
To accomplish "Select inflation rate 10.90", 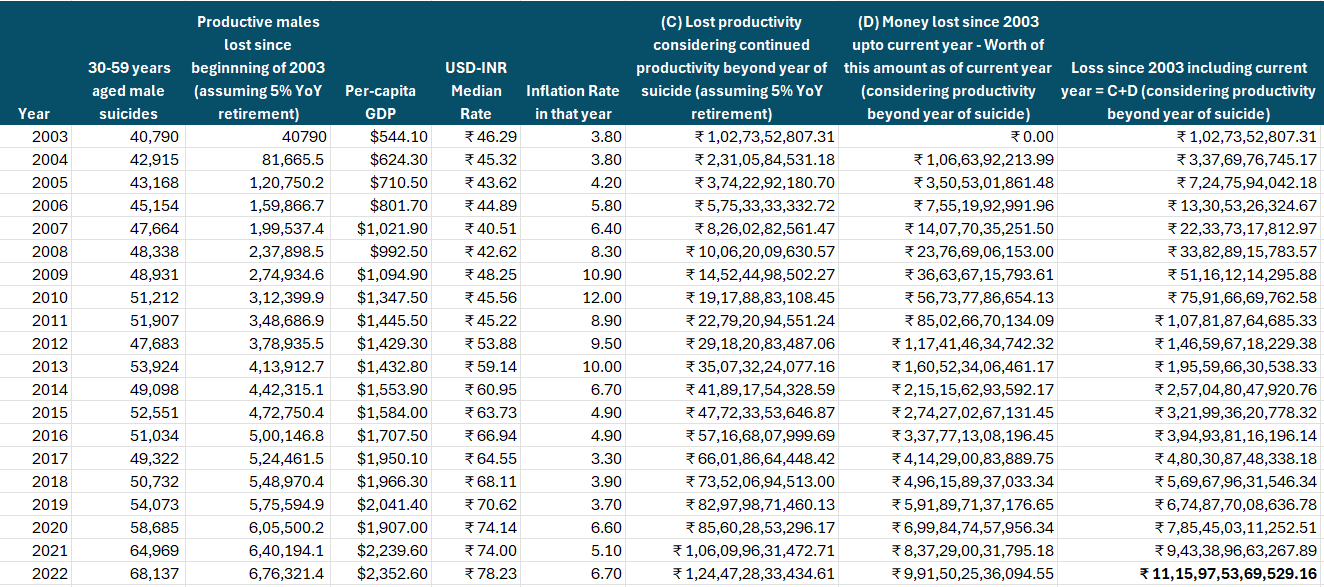I will 604,275.
